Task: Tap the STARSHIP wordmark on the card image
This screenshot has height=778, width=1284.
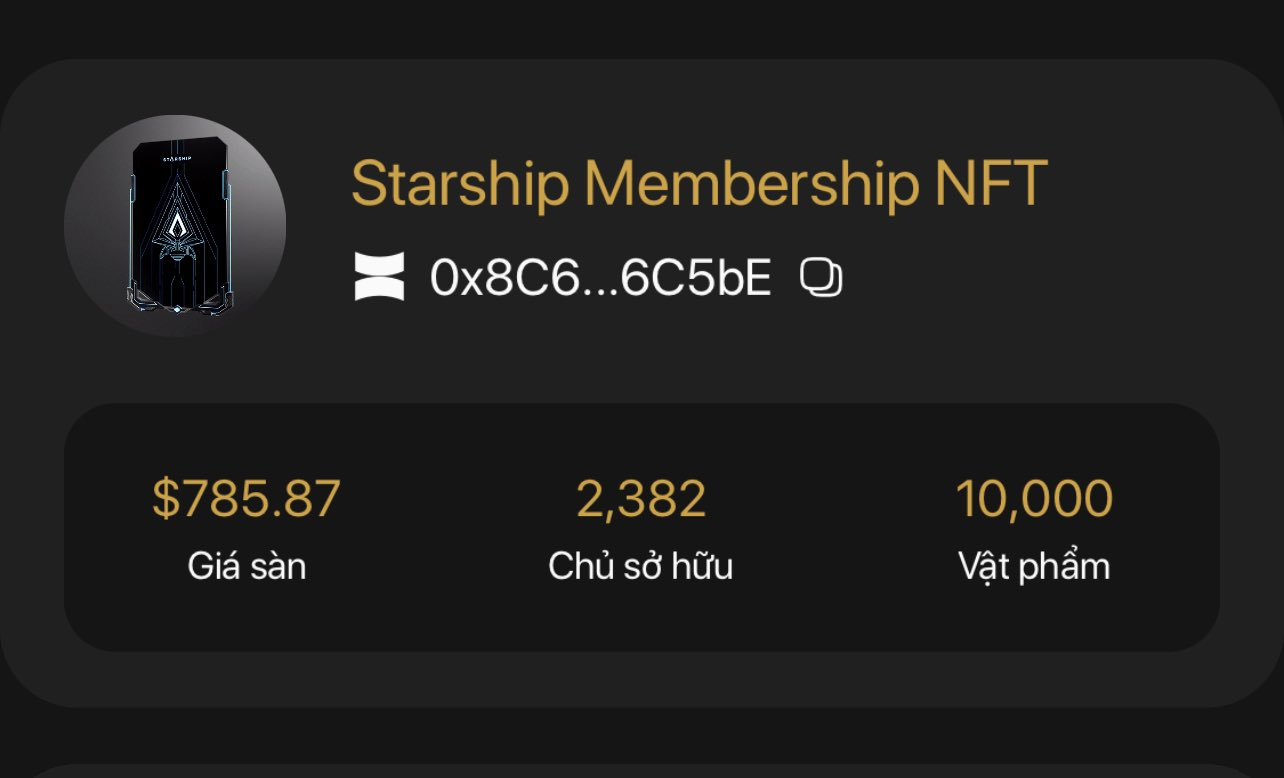Action: pos(178,156)
